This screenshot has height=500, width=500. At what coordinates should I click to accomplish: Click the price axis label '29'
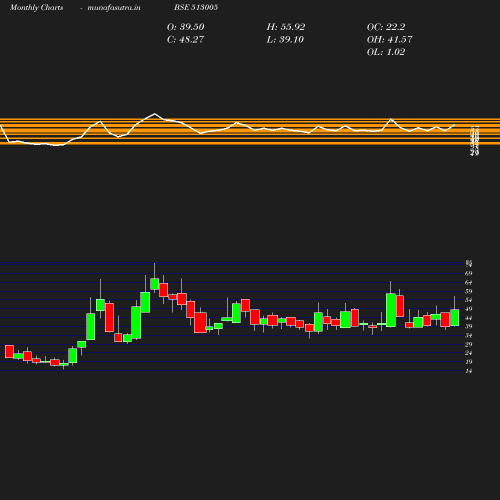coord(469,344)
